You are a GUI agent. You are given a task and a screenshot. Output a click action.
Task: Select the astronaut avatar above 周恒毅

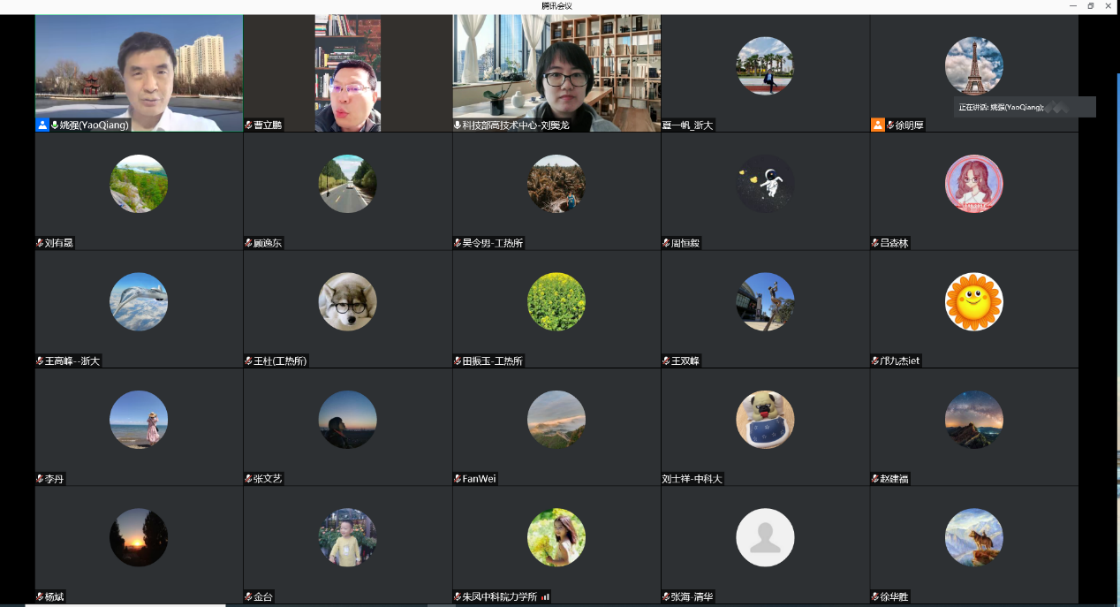point(765,184)
